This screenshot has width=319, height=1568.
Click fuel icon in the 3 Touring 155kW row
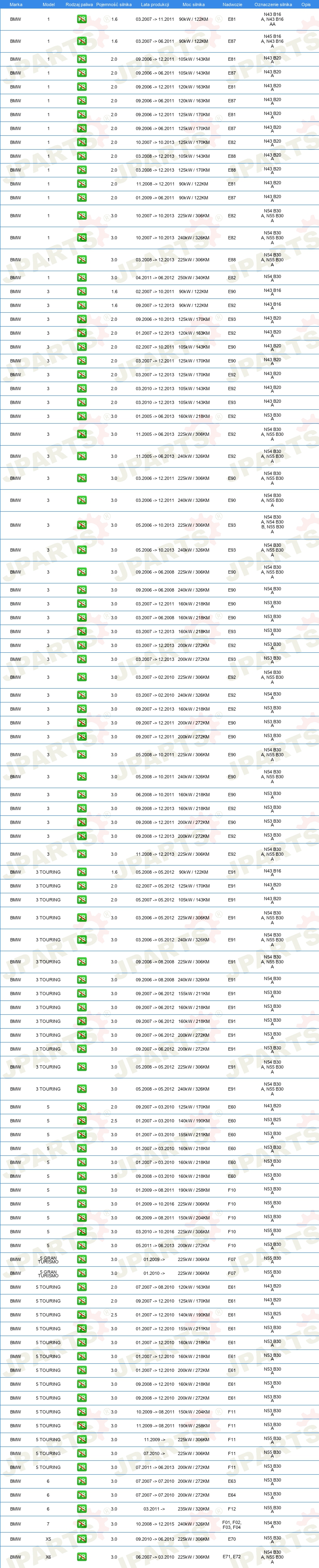(x=82, y=994)
